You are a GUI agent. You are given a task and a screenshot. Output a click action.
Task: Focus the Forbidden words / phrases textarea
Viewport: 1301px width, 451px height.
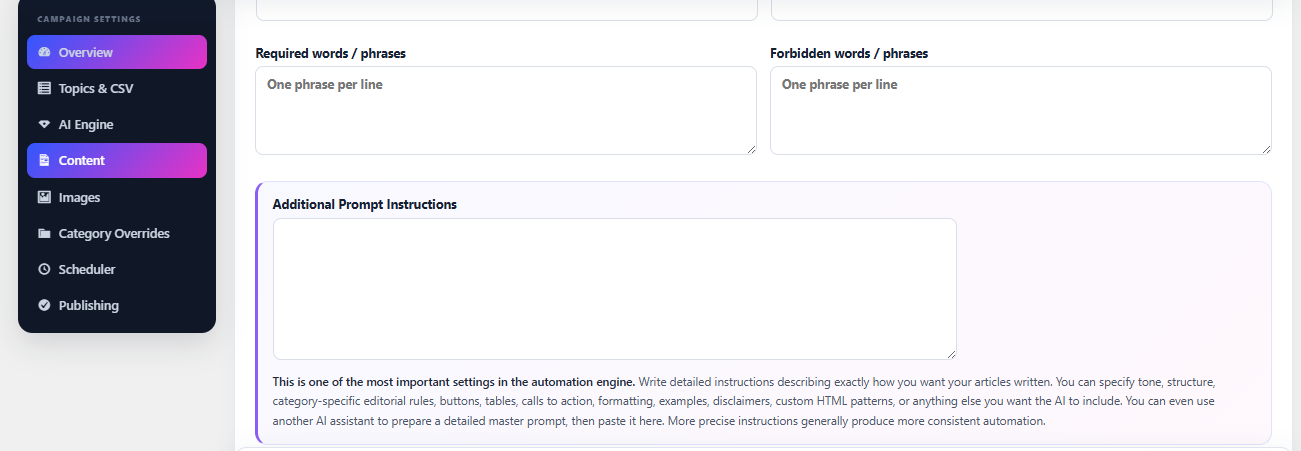tap(1021, 110)
